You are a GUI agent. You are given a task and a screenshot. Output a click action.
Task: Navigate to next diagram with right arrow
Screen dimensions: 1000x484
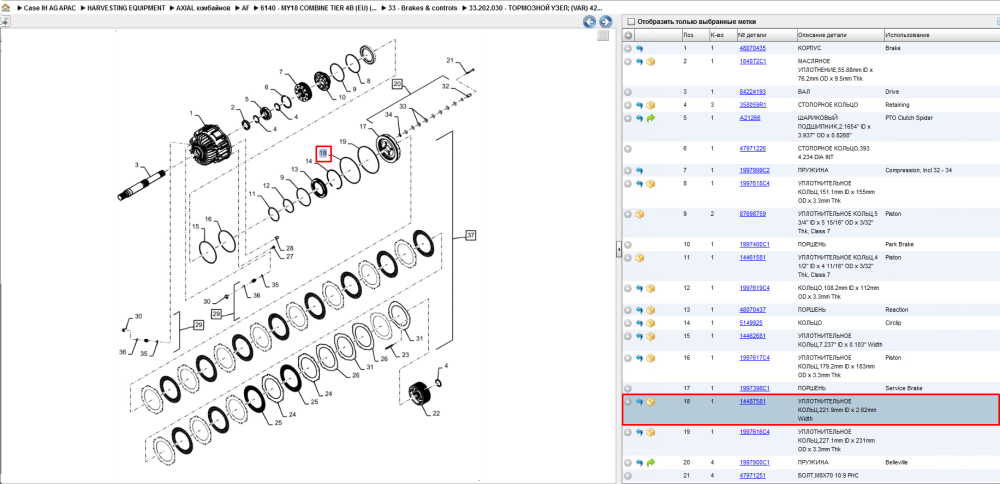tap(604, 22)
